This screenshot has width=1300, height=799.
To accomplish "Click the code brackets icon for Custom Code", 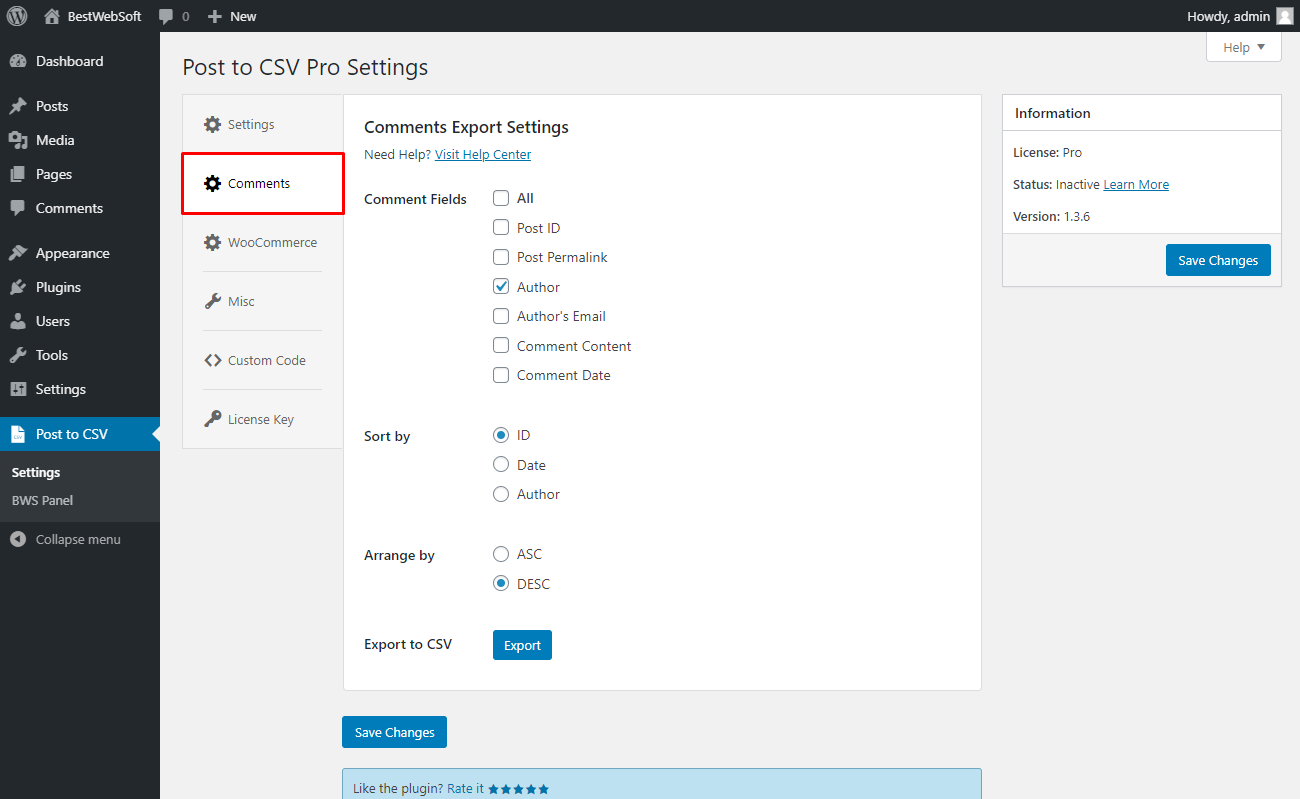I will point(212,360).
